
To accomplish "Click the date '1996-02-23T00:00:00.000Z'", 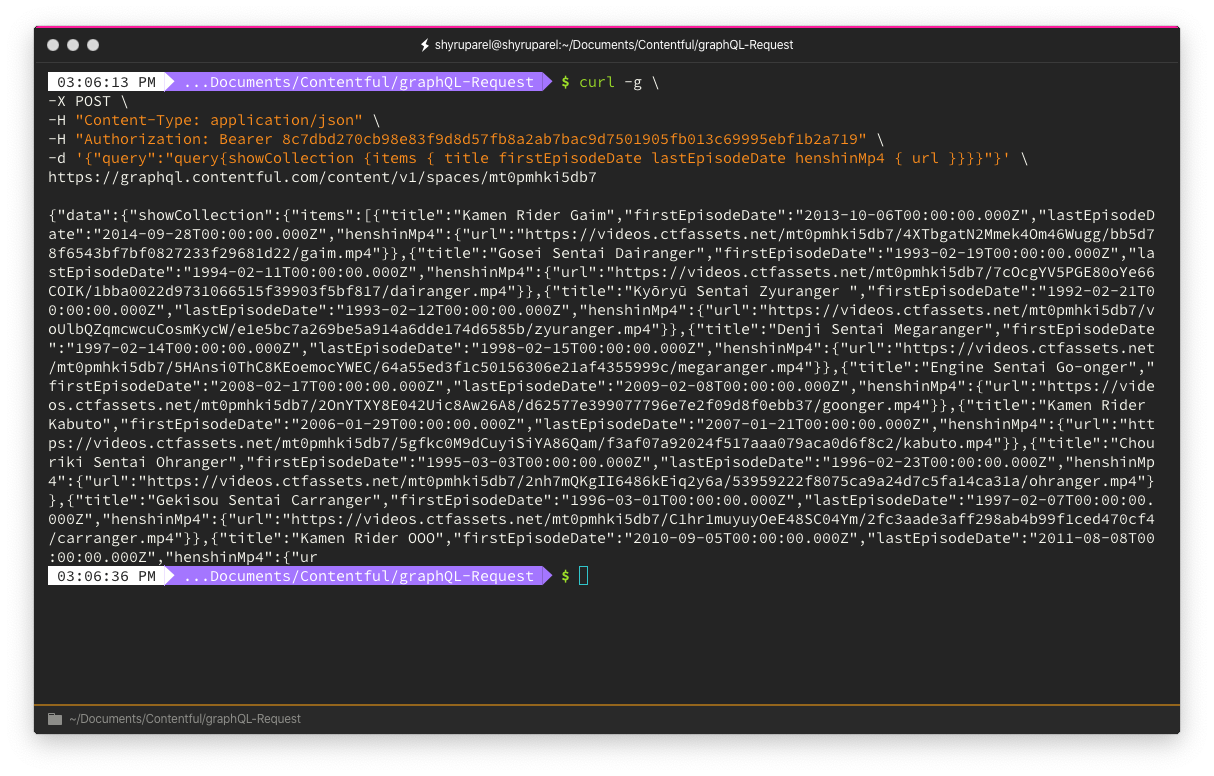I will [940, 462].
